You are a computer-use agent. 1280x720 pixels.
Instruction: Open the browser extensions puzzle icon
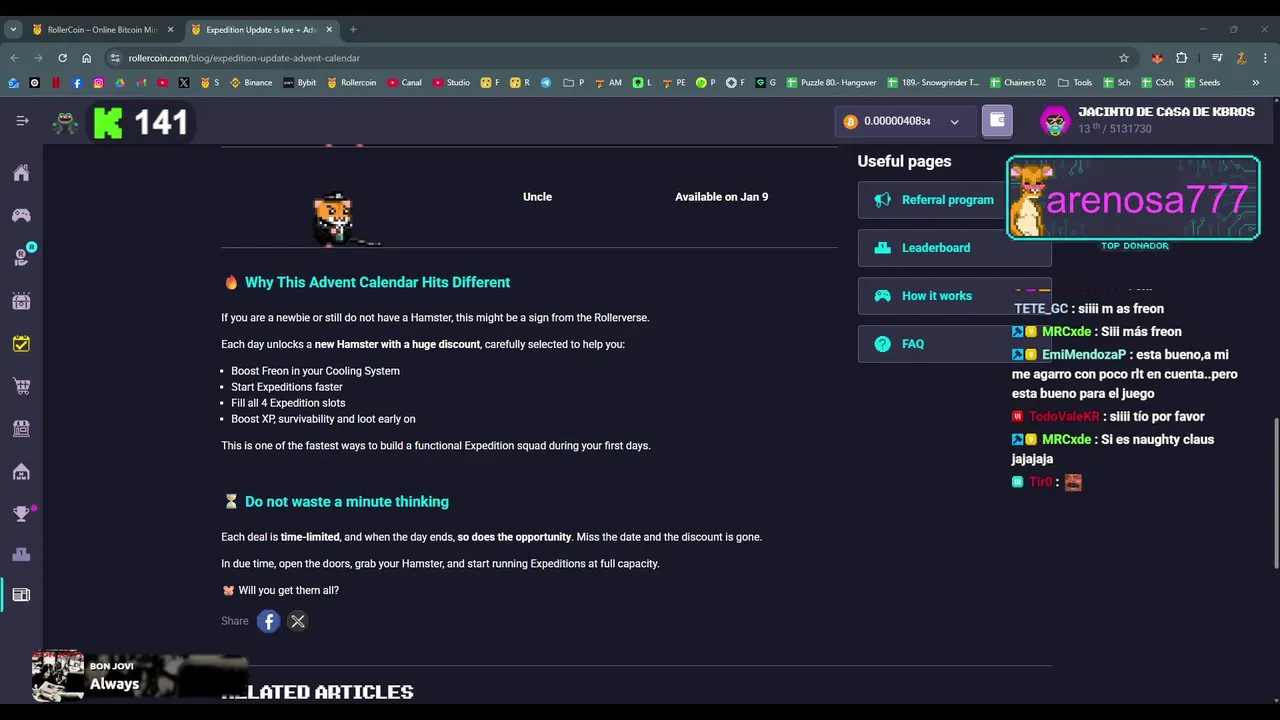[1181, 58]
